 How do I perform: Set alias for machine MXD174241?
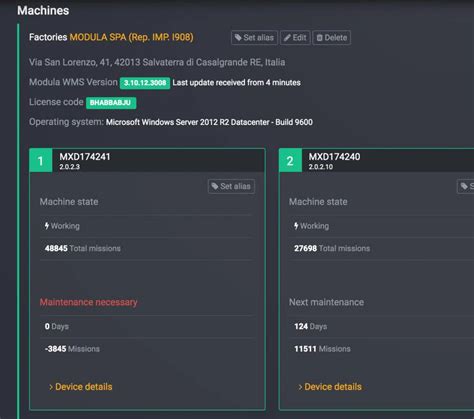pyautogui.click(x=231, y=186)
